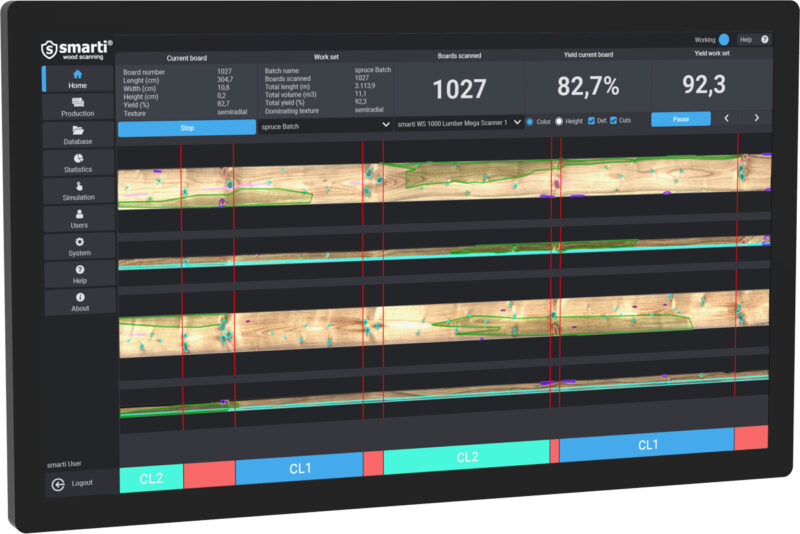Click the third board face scan image
800x534 pixels.
(x=444, y=324)
